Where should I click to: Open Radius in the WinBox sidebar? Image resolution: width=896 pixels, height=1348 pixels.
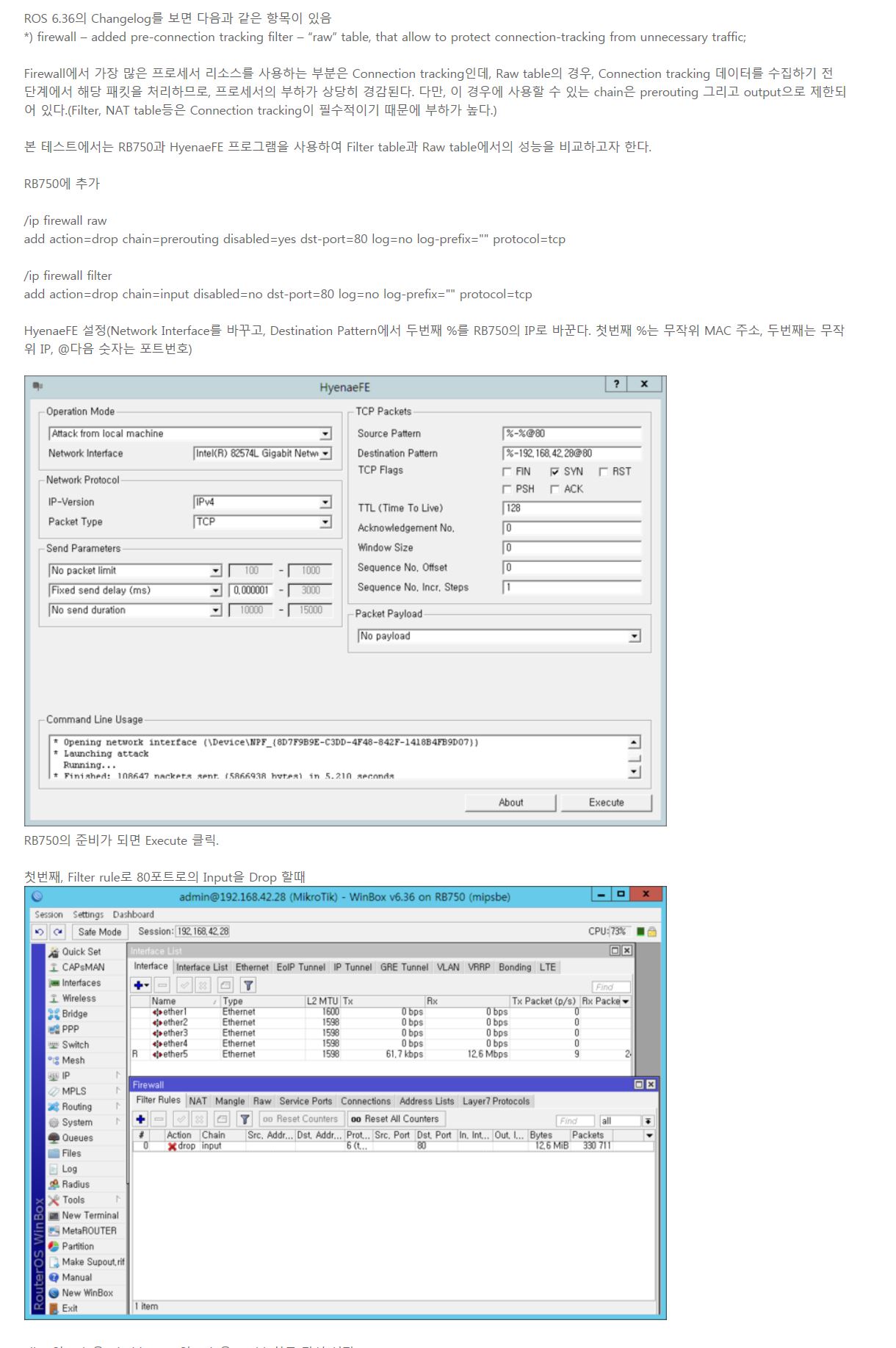coord(76,1184)
